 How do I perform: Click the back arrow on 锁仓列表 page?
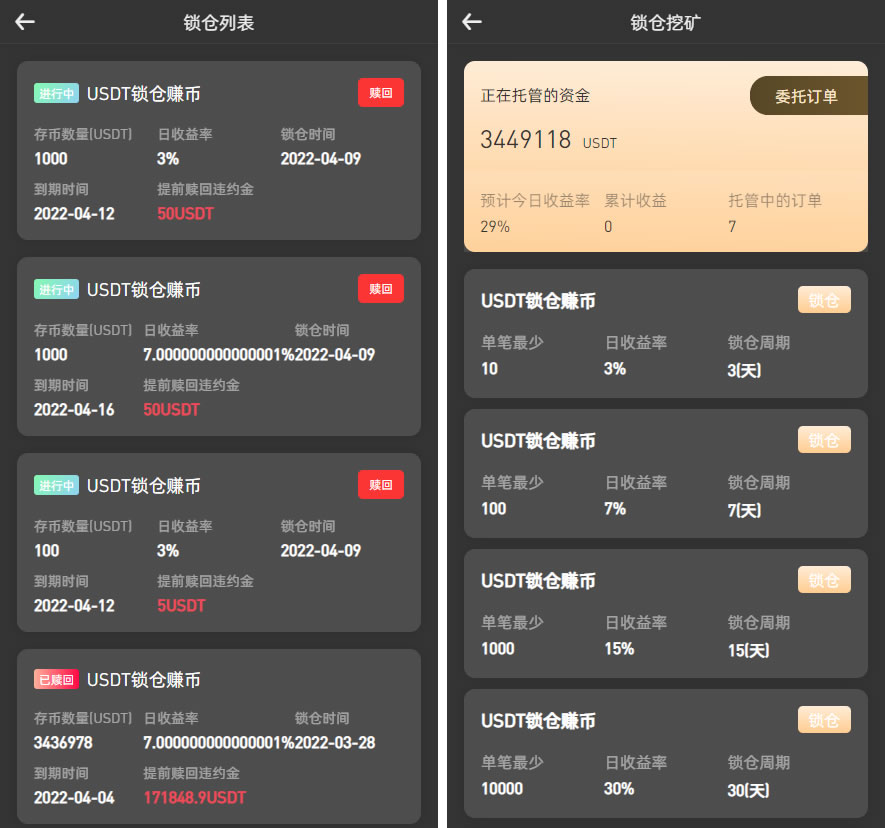click(24, 22)
